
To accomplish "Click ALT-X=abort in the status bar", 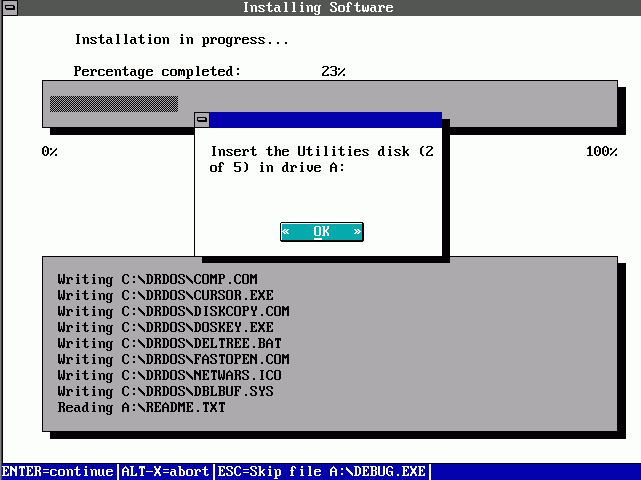I will click(165, 471).
